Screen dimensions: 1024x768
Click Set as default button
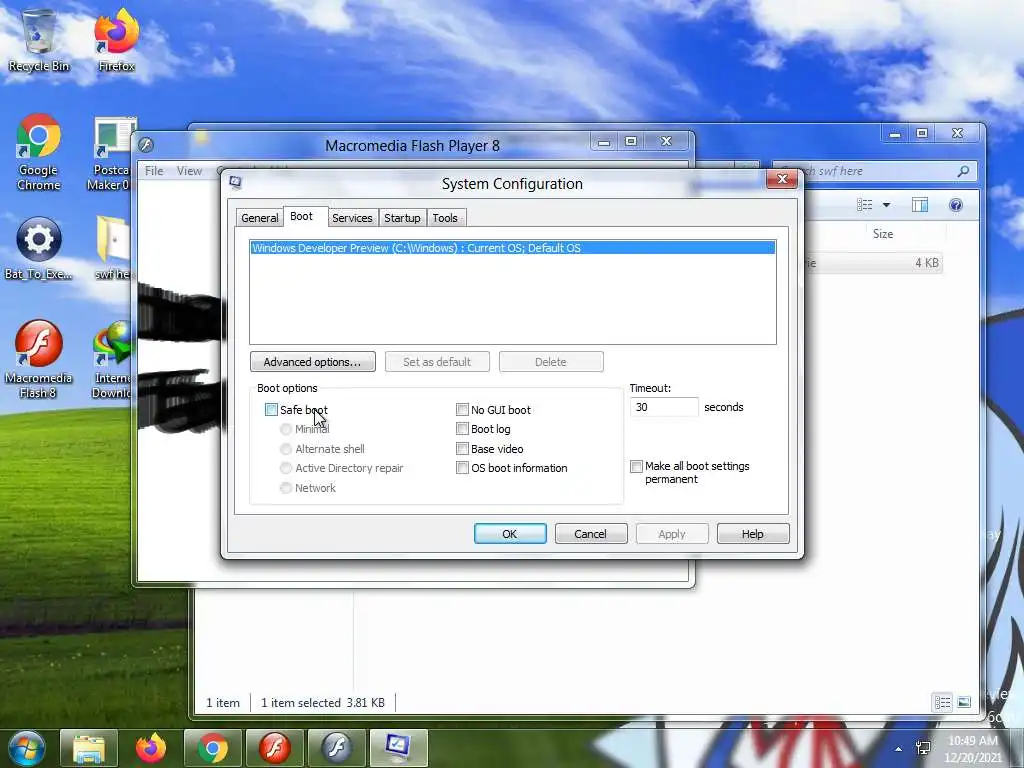click(x=437, y=362)
